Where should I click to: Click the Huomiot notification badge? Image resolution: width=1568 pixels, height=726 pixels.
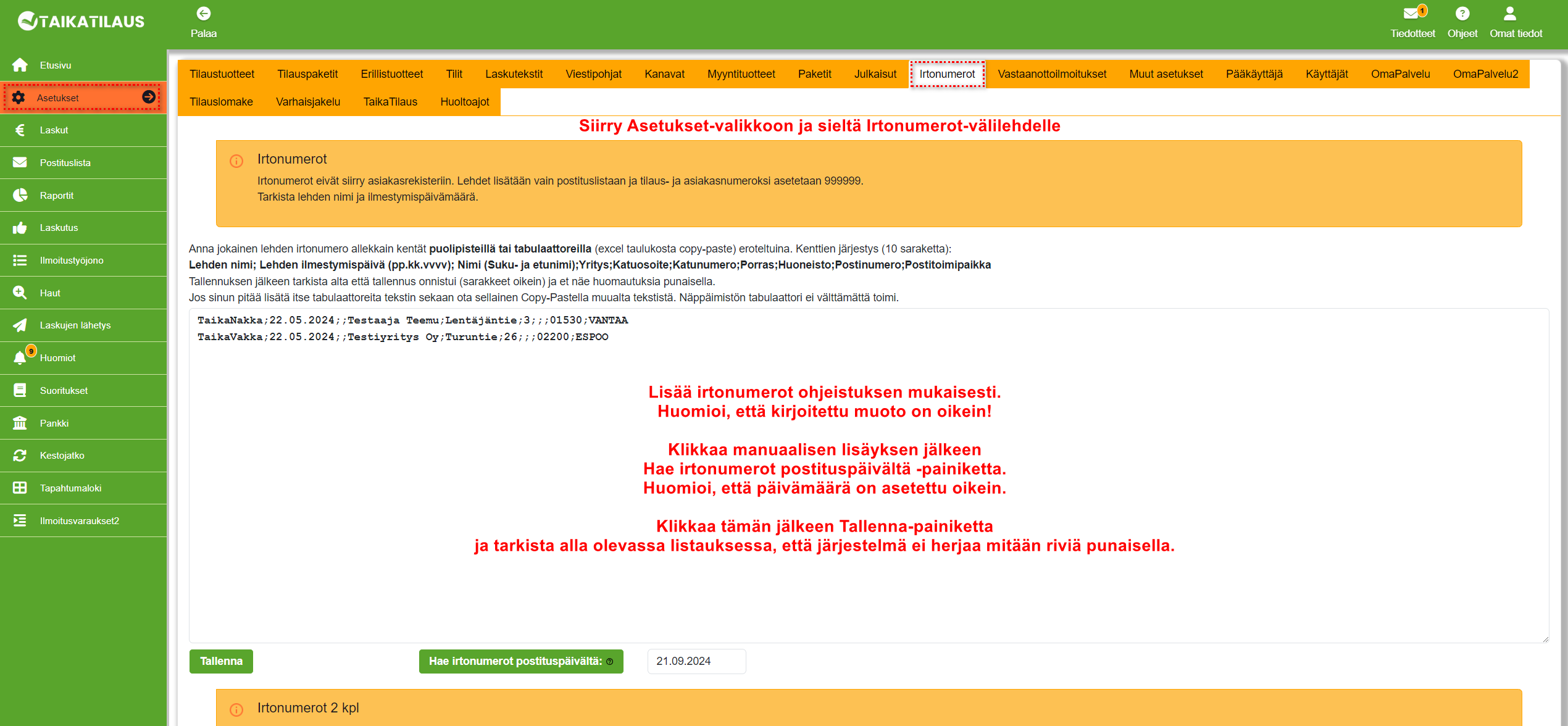(31, 351)
